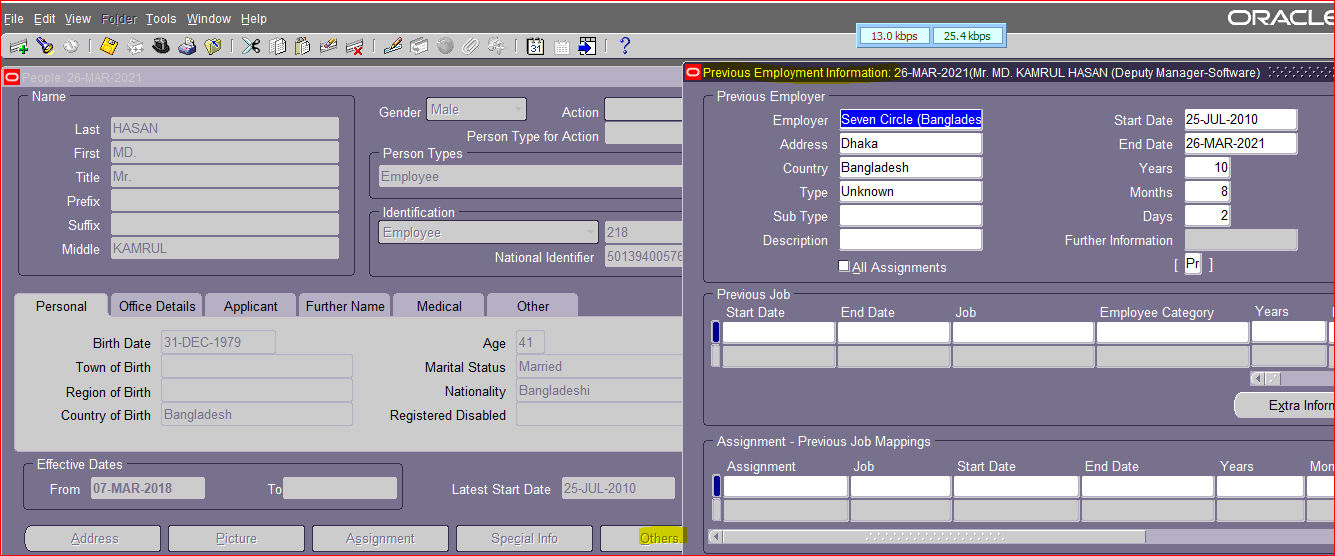Click the Show Navigator toolbar icon
The image size is (1335, 556).
70,46
